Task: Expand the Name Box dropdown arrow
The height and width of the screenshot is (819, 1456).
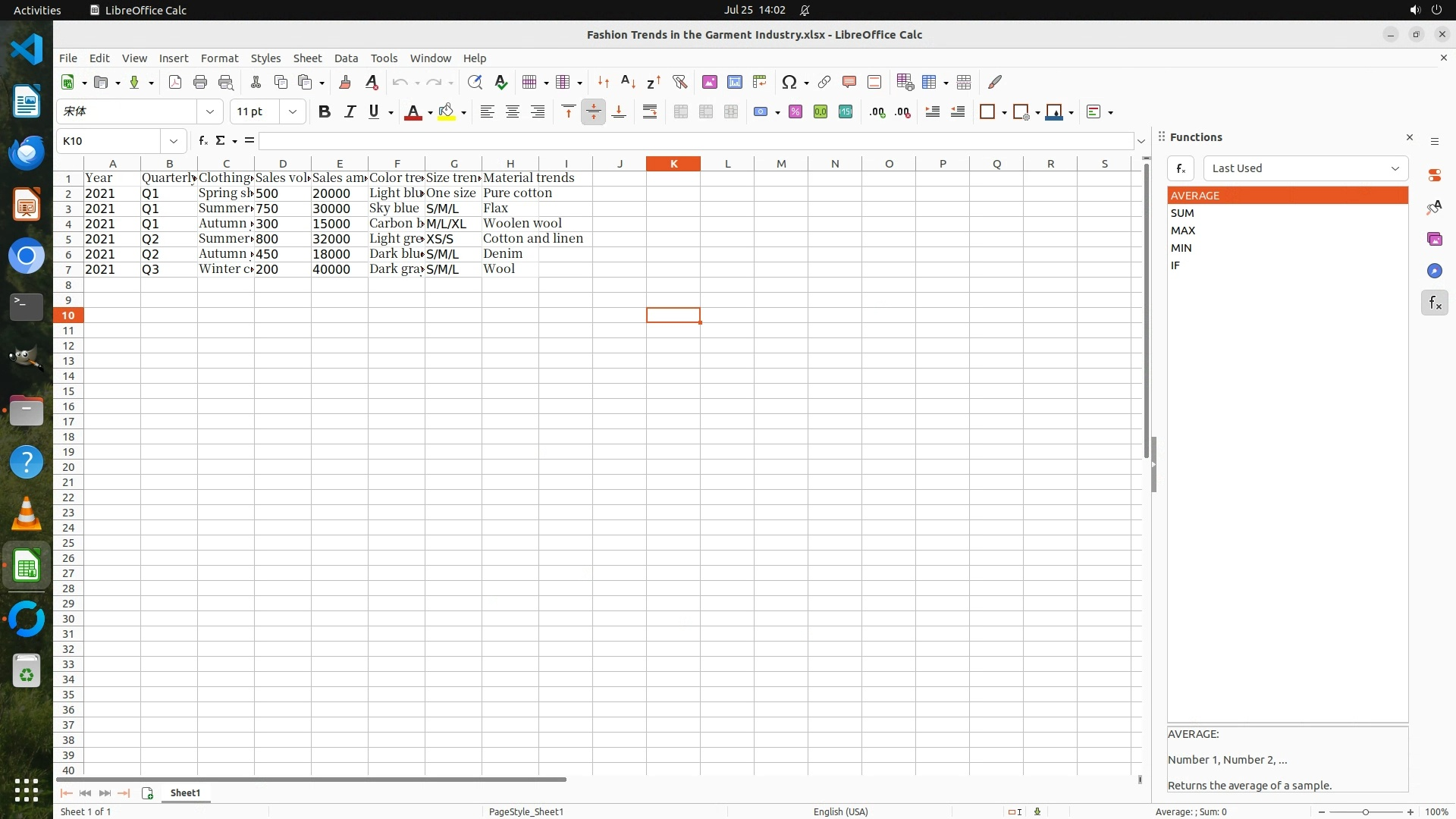Action: (174, 141)
